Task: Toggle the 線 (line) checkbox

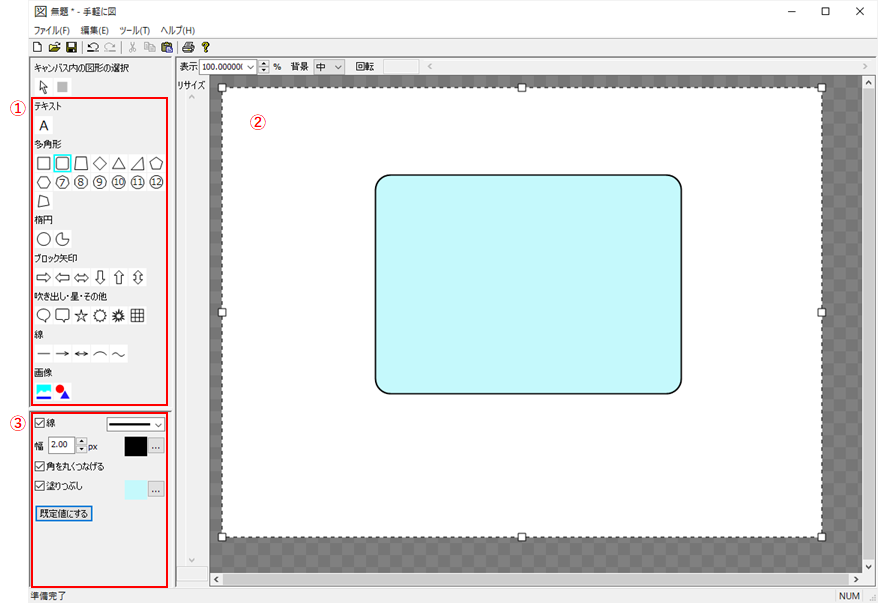Action: click(x=40, y=423)
